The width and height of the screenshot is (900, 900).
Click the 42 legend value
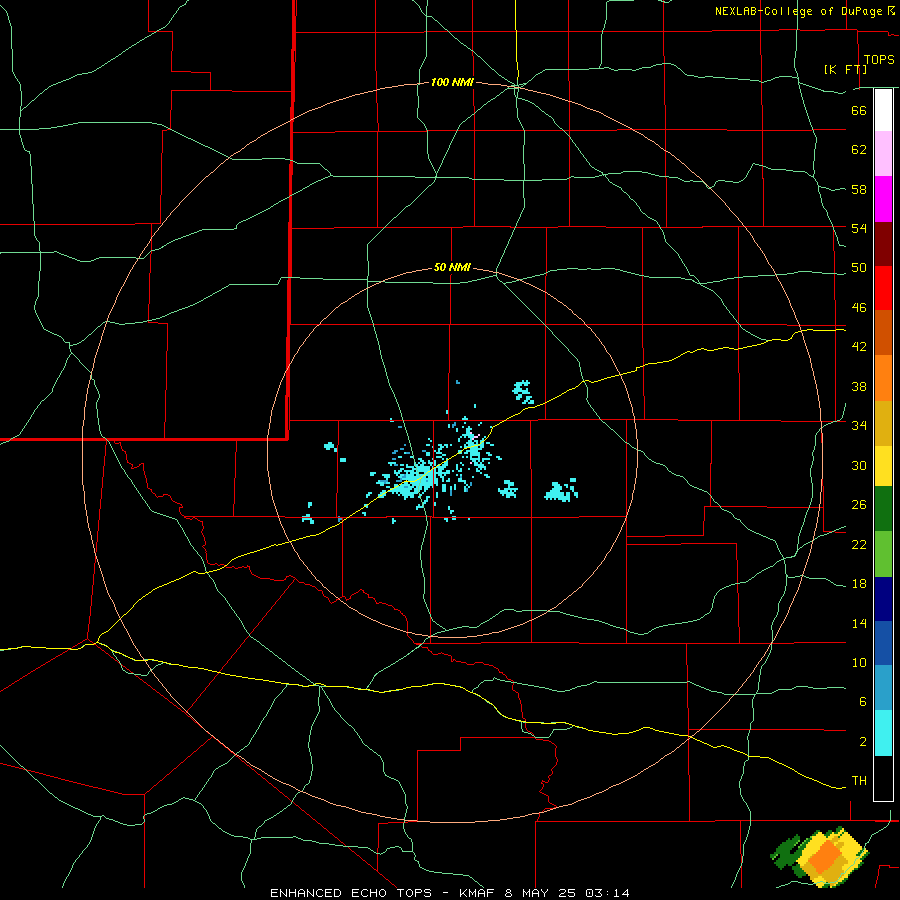(x=859, y=347)
